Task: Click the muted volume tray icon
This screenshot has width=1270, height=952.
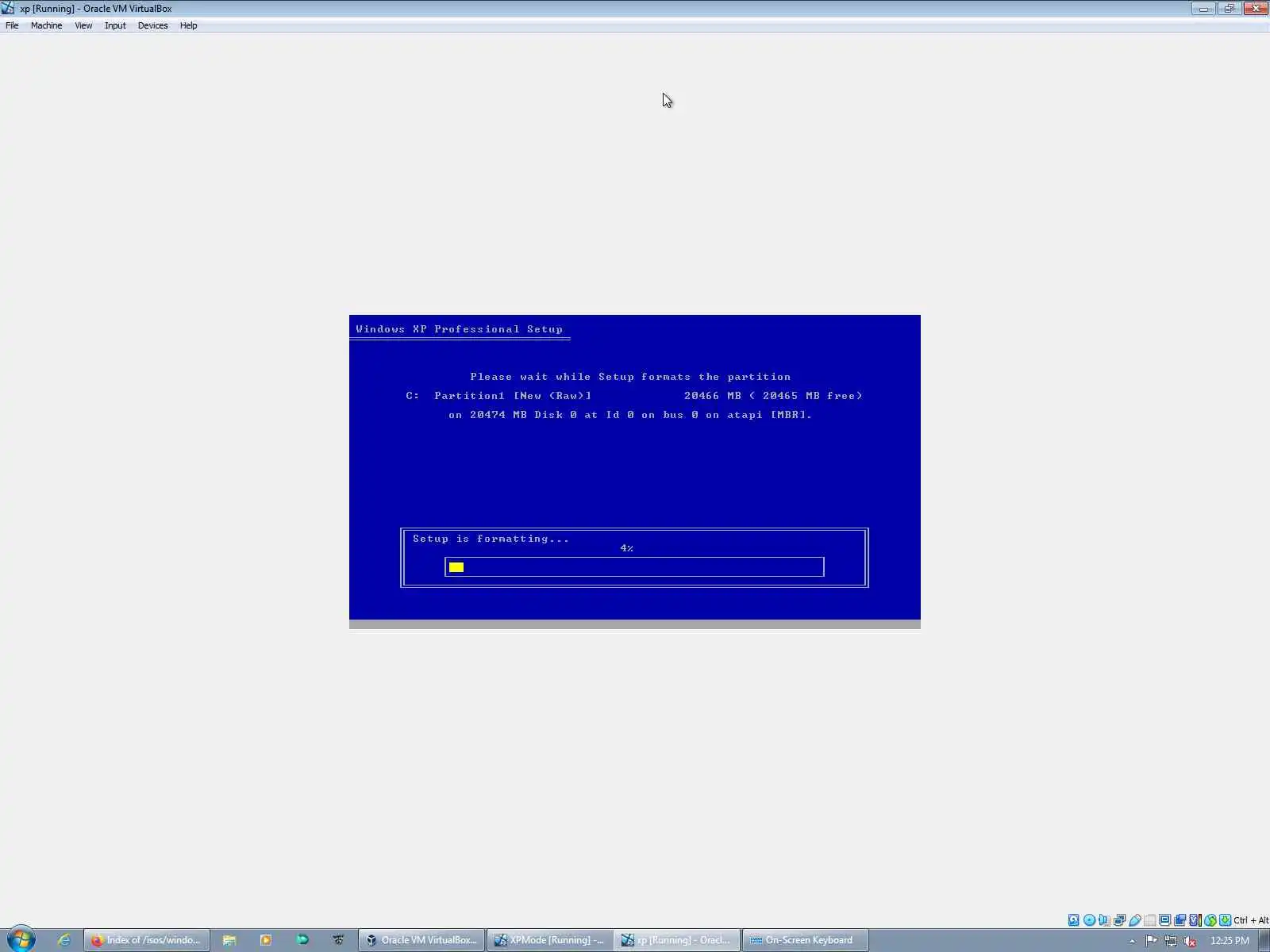Action: (1190, 941)
